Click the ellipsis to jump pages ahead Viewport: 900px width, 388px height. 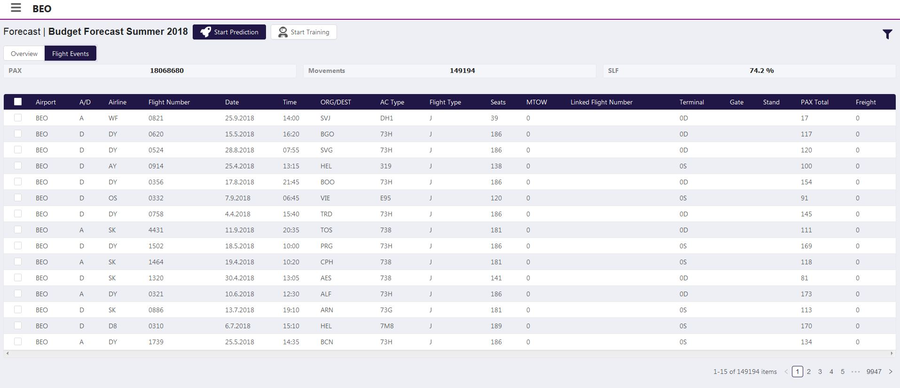[856, 371]
